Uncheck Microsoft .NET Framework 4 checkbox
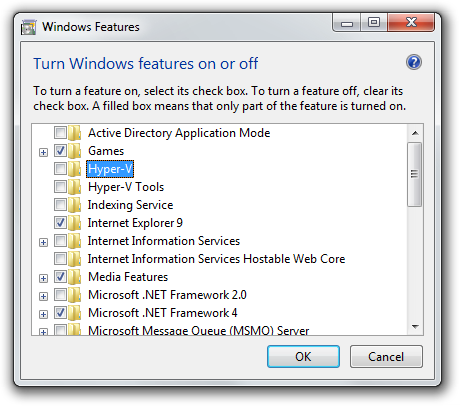Image resolution: width=460 pixels, height=406 pixels. [x=60, y=313]
